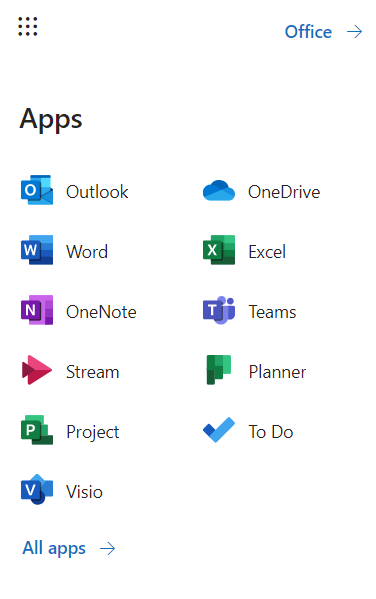Click the app launcher waffle icon

(x=28, y=26)
